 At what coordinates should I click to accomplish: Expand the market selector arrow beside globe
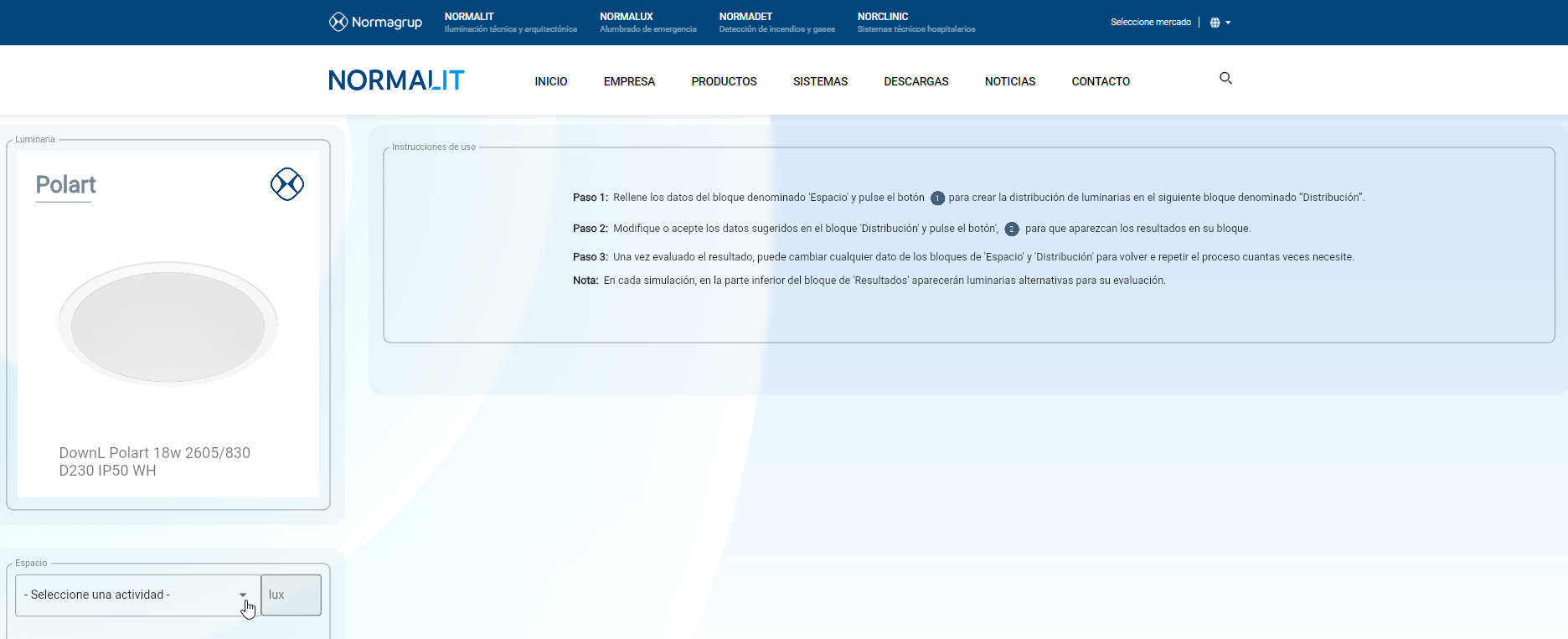[1228, 23]
